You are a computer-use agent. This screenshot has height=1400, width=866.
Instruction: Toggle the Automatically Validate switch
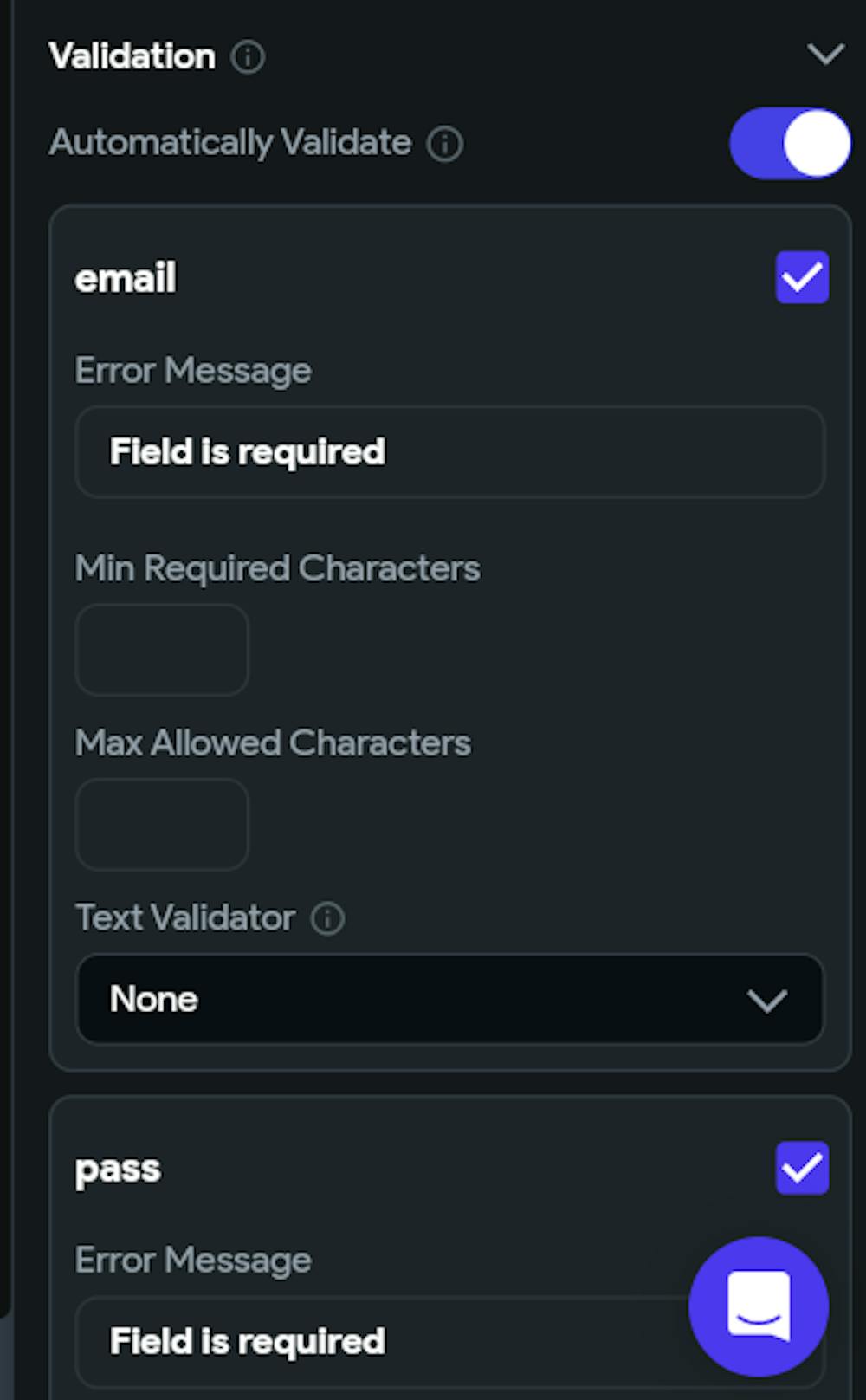790,144
